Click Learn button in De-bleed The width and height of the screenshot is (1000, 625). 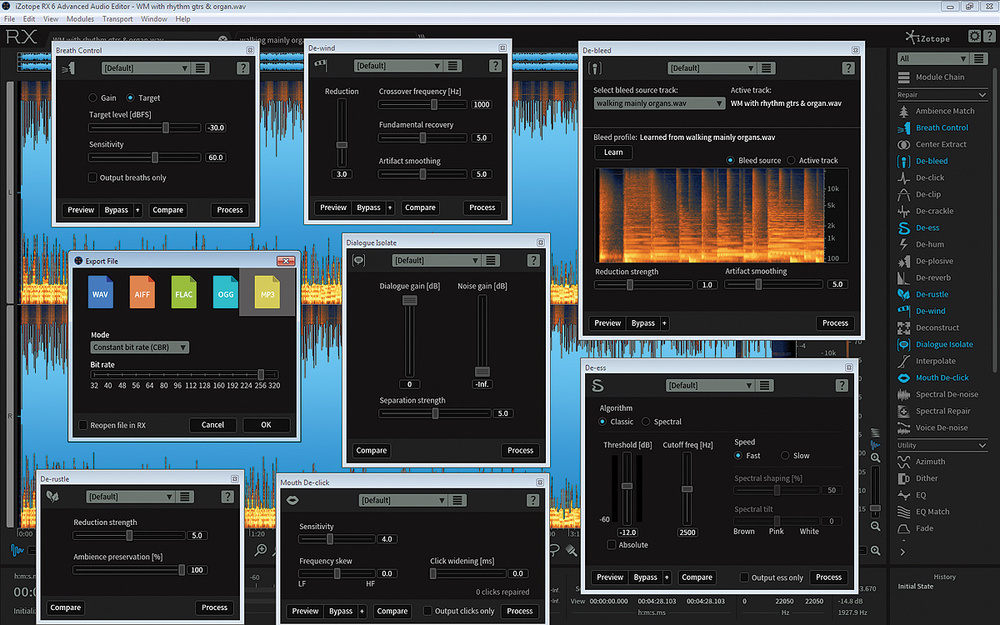614,152
